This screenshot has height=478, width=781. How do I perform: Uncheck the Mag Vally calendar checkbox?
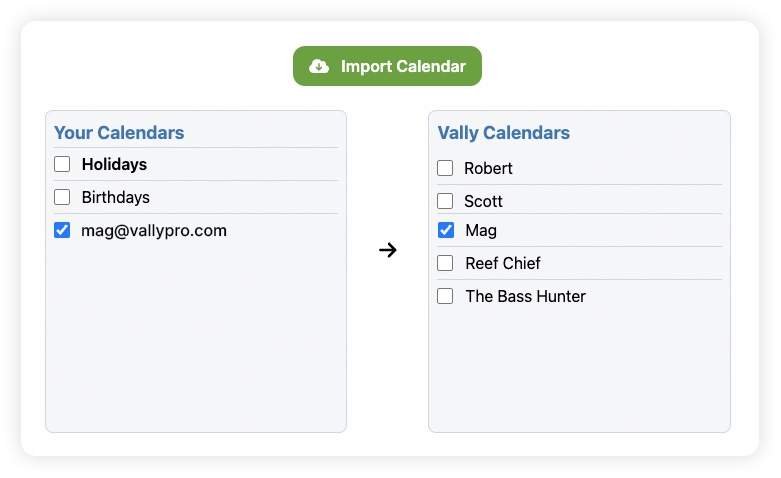pos(446,230)
